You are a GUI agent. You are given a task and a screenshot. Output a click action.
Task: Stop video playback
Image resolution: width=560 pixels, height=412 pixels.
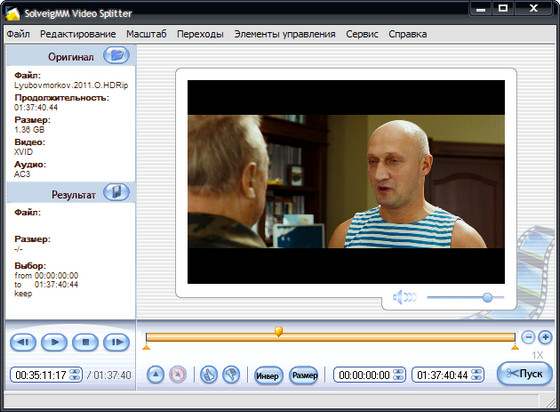[85, 342]
